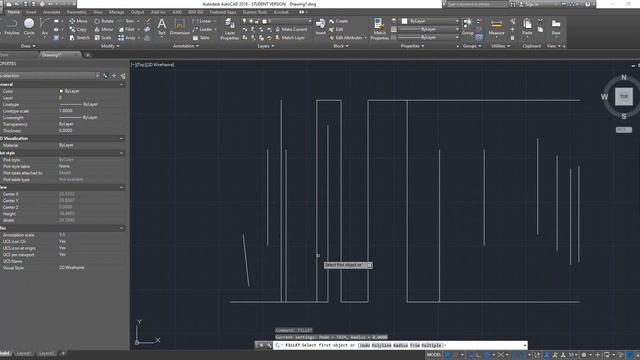Insert a Table annotation
Viewport: 640px width, 360px height.
click(201, 38)
